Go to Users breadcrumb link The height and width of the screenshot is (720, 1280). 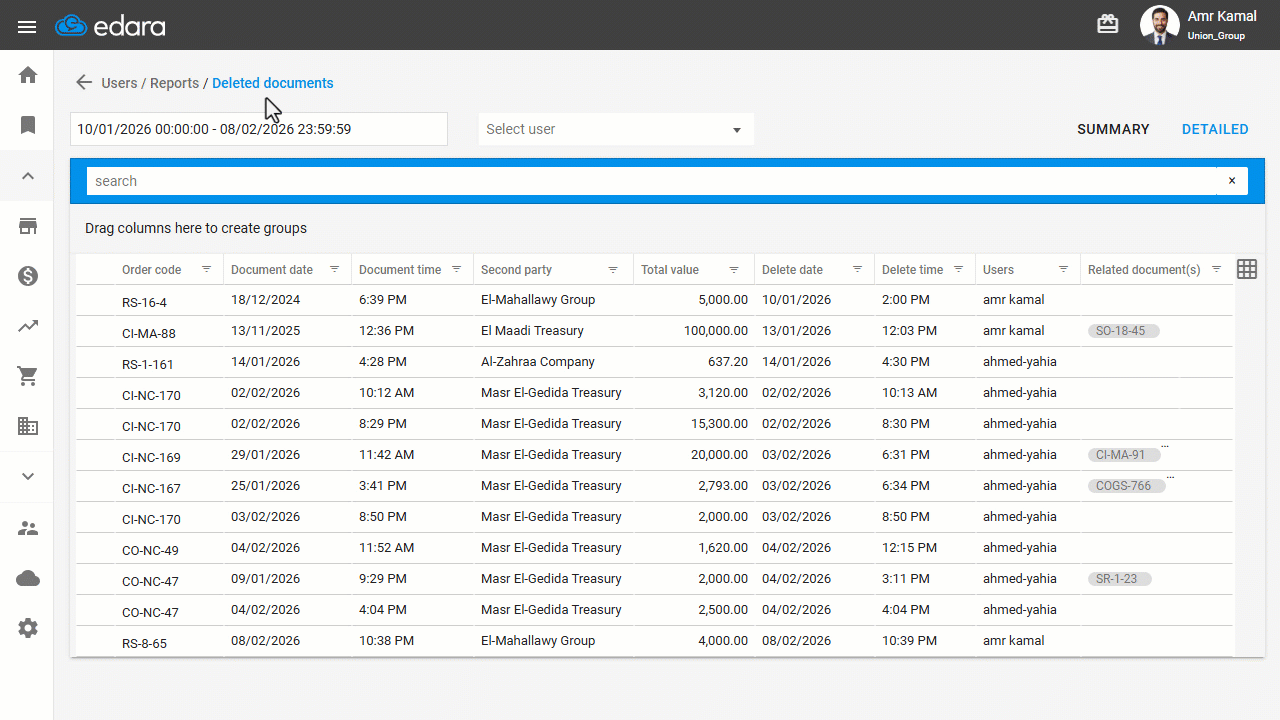click(119, 83)
